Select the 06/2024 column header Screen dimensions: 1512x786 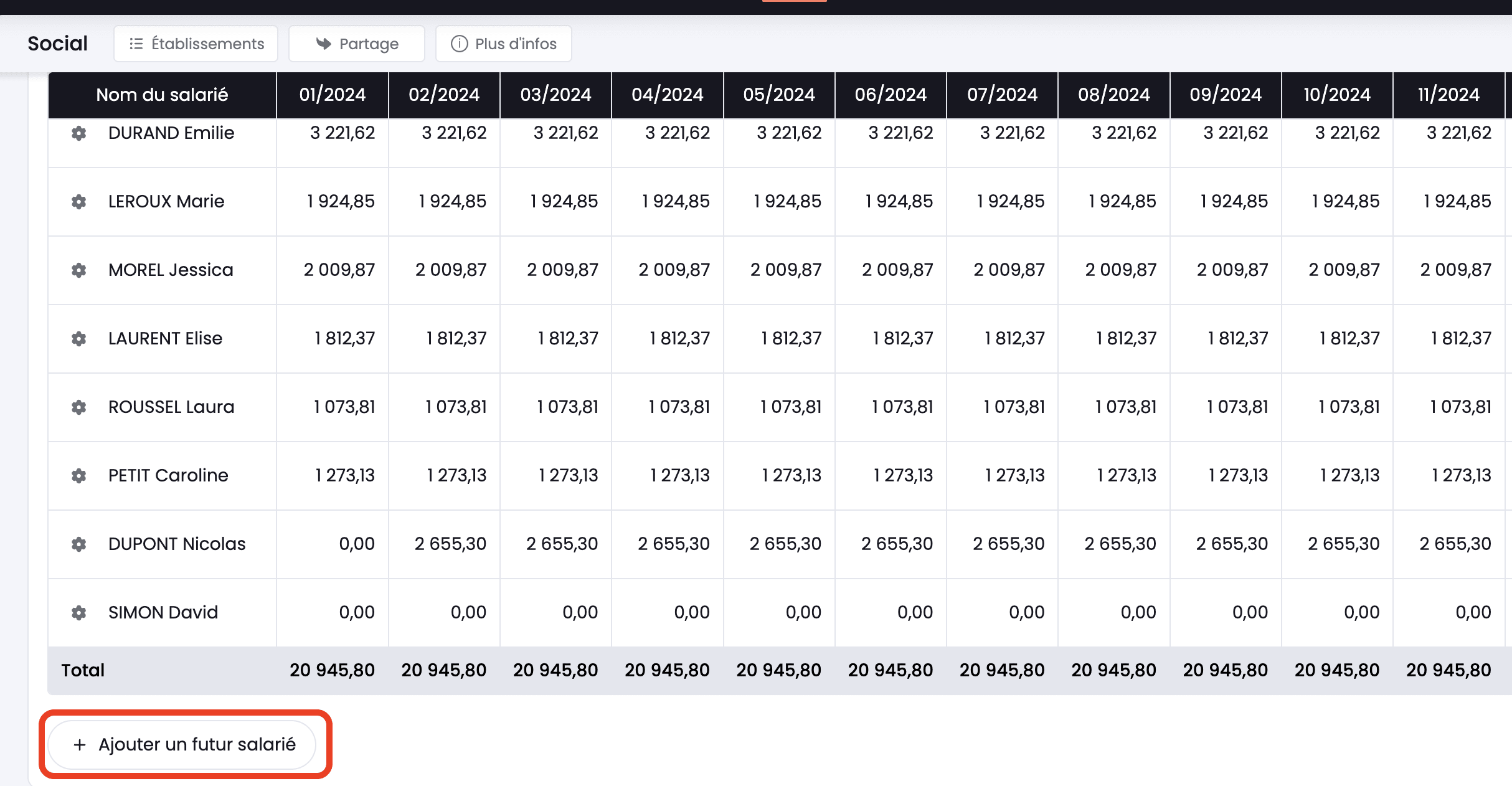891,95
